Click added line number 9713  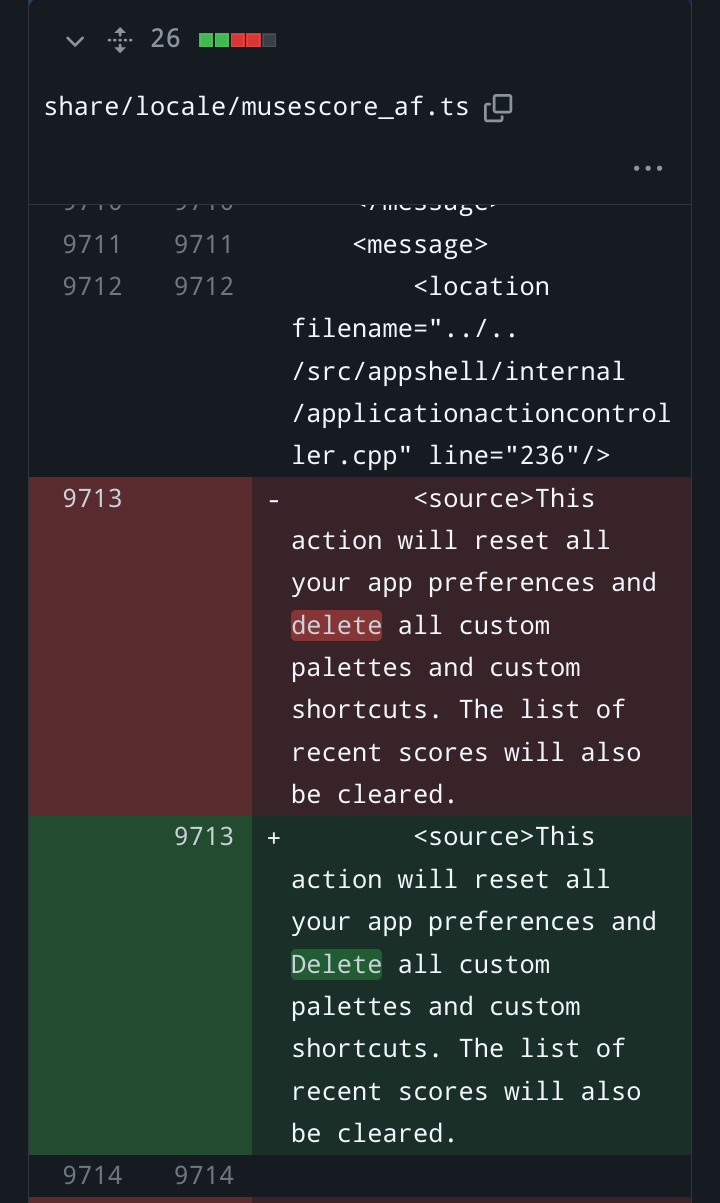click(203, 836)
